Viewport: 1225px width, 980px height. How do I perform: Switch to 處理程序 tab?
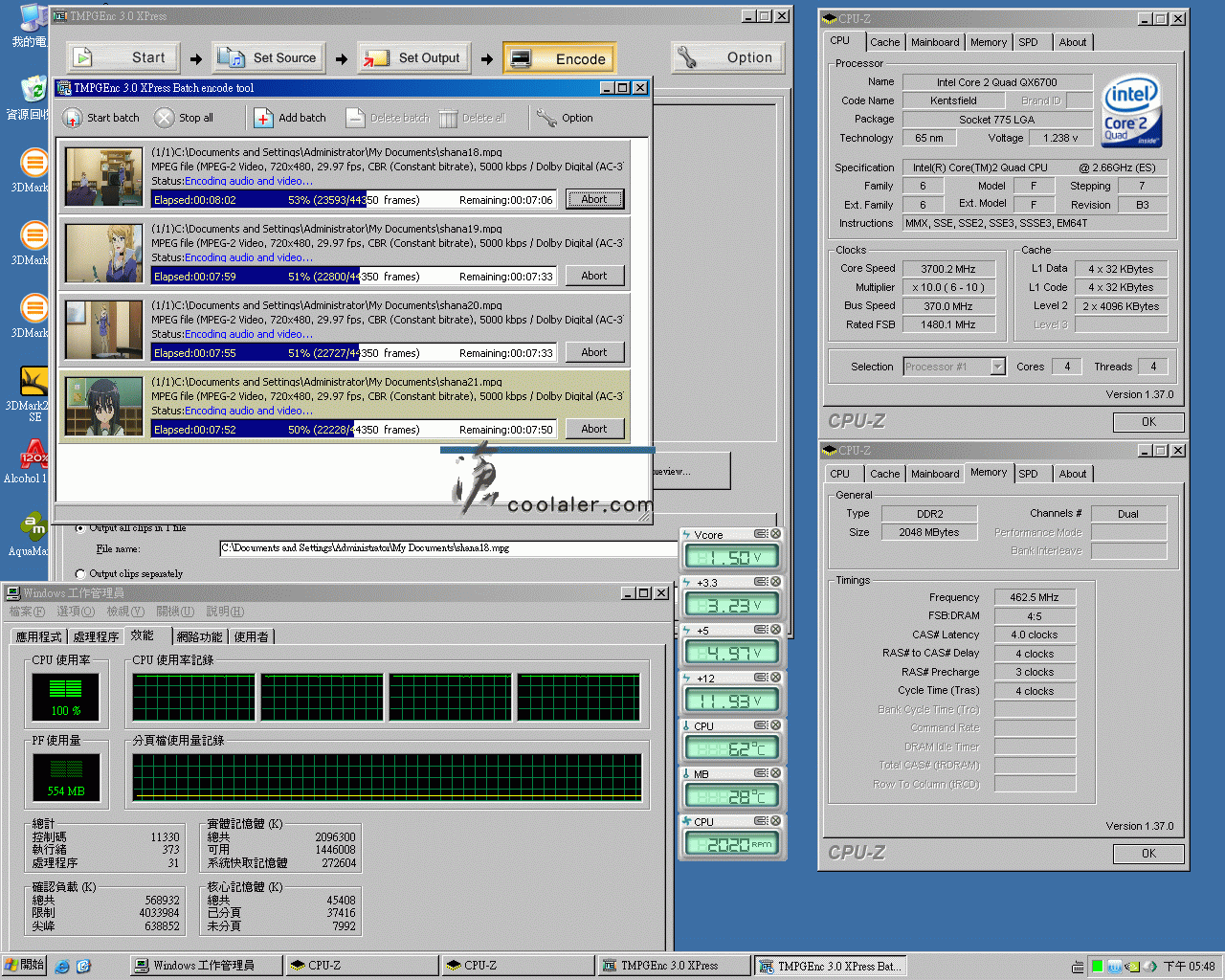tap(96, 636)
